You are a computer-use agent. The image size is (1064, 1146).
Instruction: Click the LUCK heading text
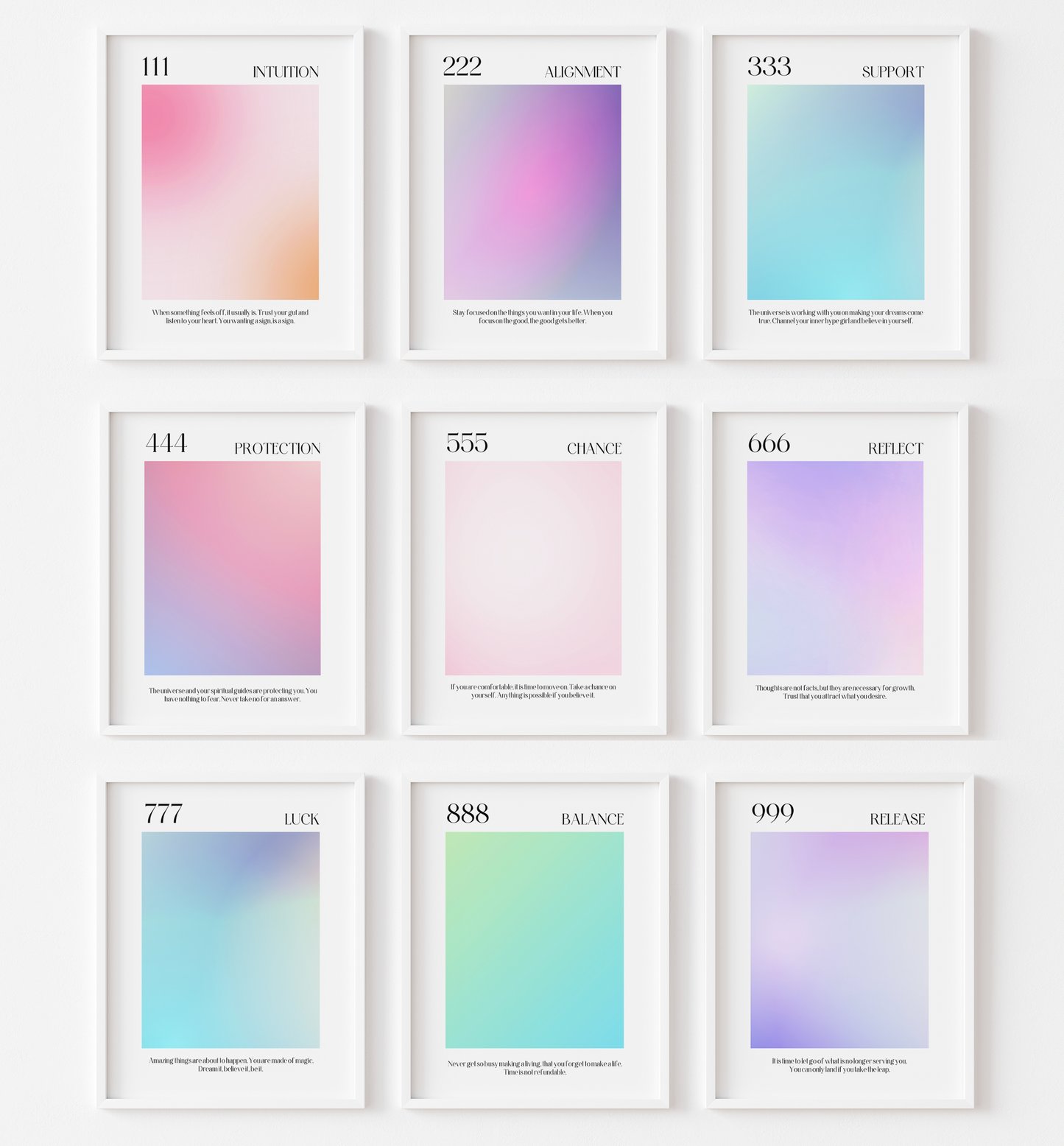[301, 819]
